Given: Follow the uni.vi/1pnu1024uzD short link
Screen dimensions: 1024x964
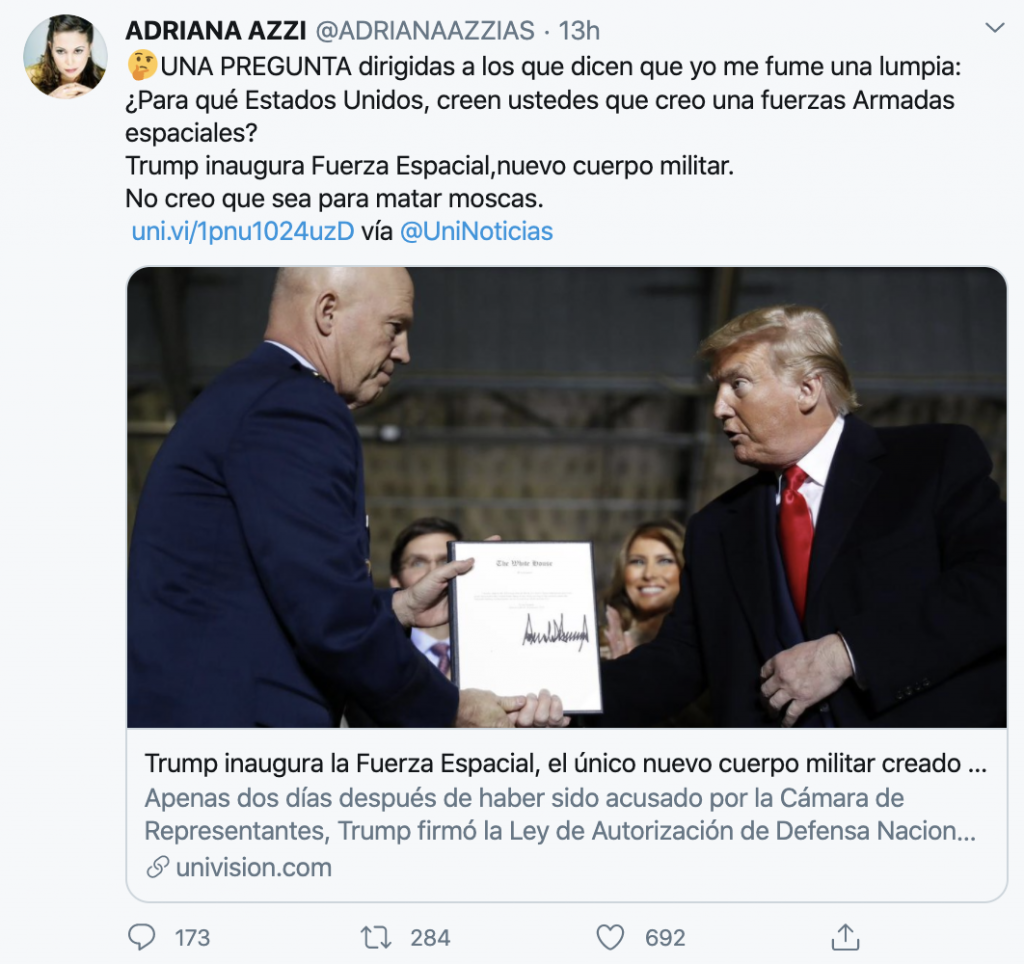Looking at the screenshot, I should pyautogui.click(x=243, y=231).
